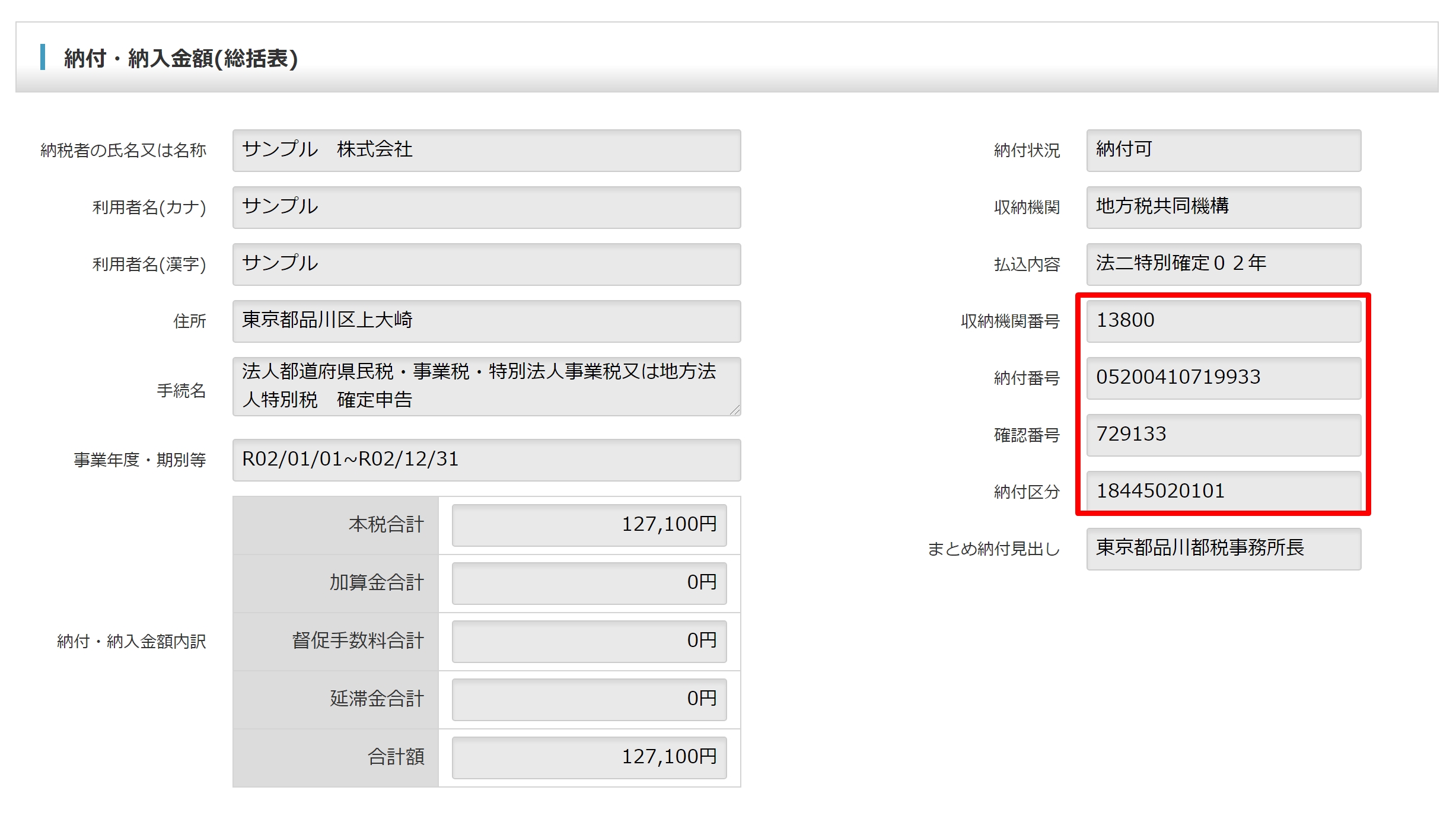Click the 事業年度・期別等 date range field
This screenshot has height=819, width=1456.
pyautogui.click(x=486, y=460)
